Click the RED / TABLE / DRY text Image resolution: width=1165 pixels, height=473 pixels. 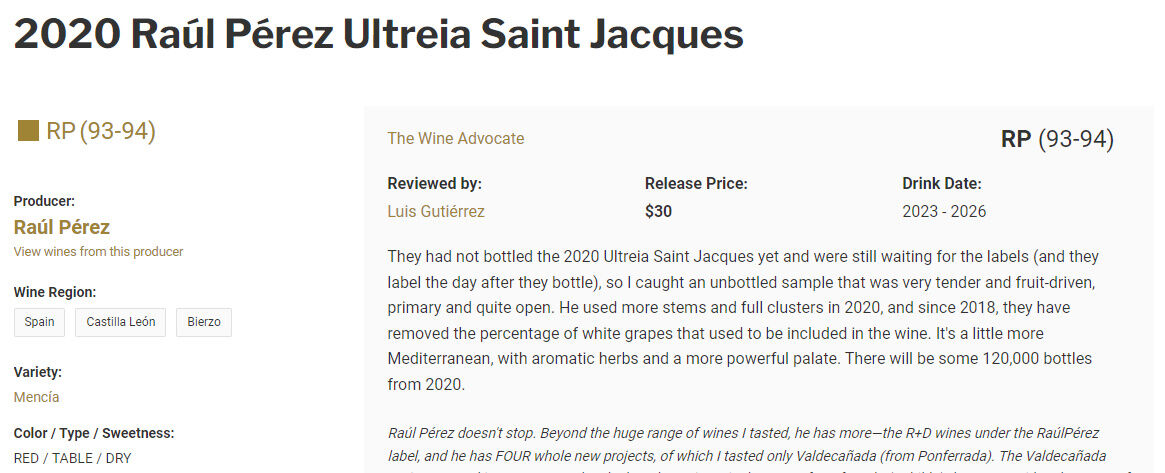pyautogui.click(x=72, y=458)
